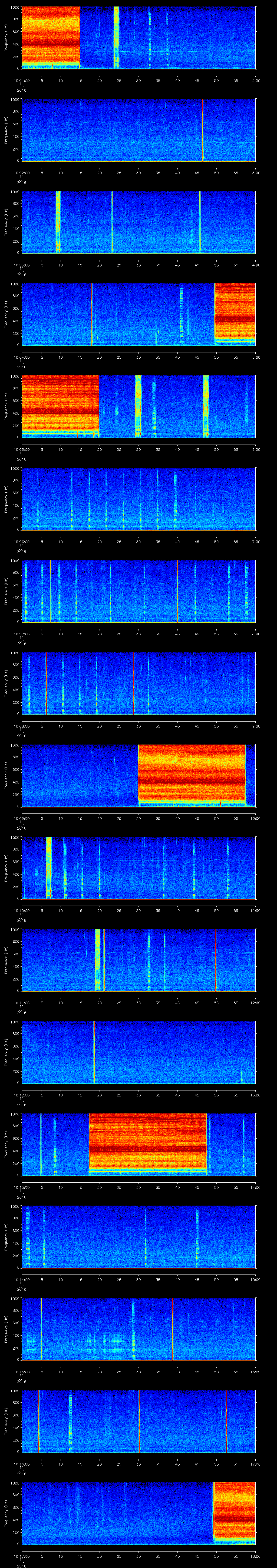Pick the spectrogram panel starting at 10:15:00
This screenshot has height=1568, width=277.
138,1329
